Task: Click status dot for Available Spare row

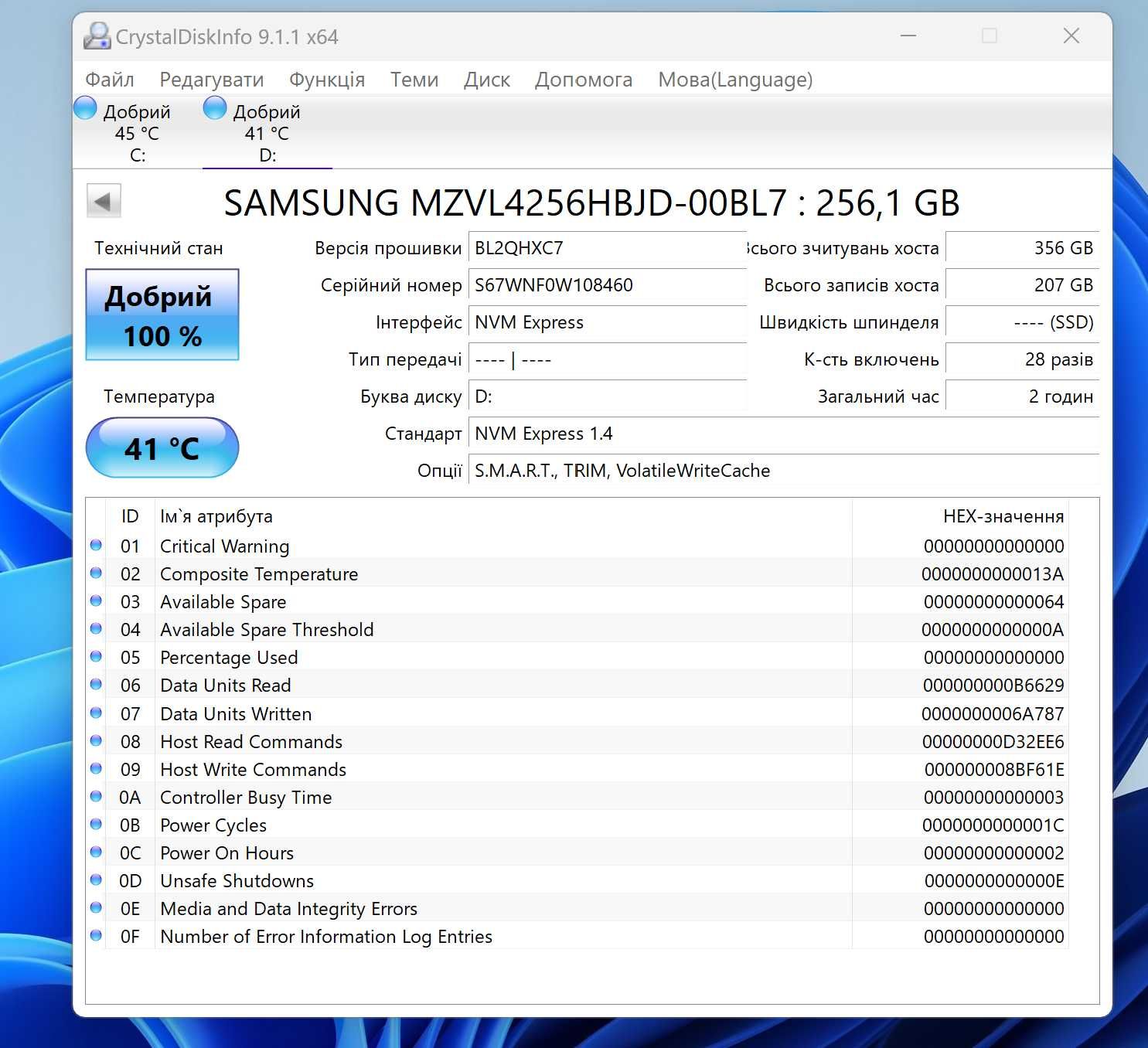Action: 96,601
